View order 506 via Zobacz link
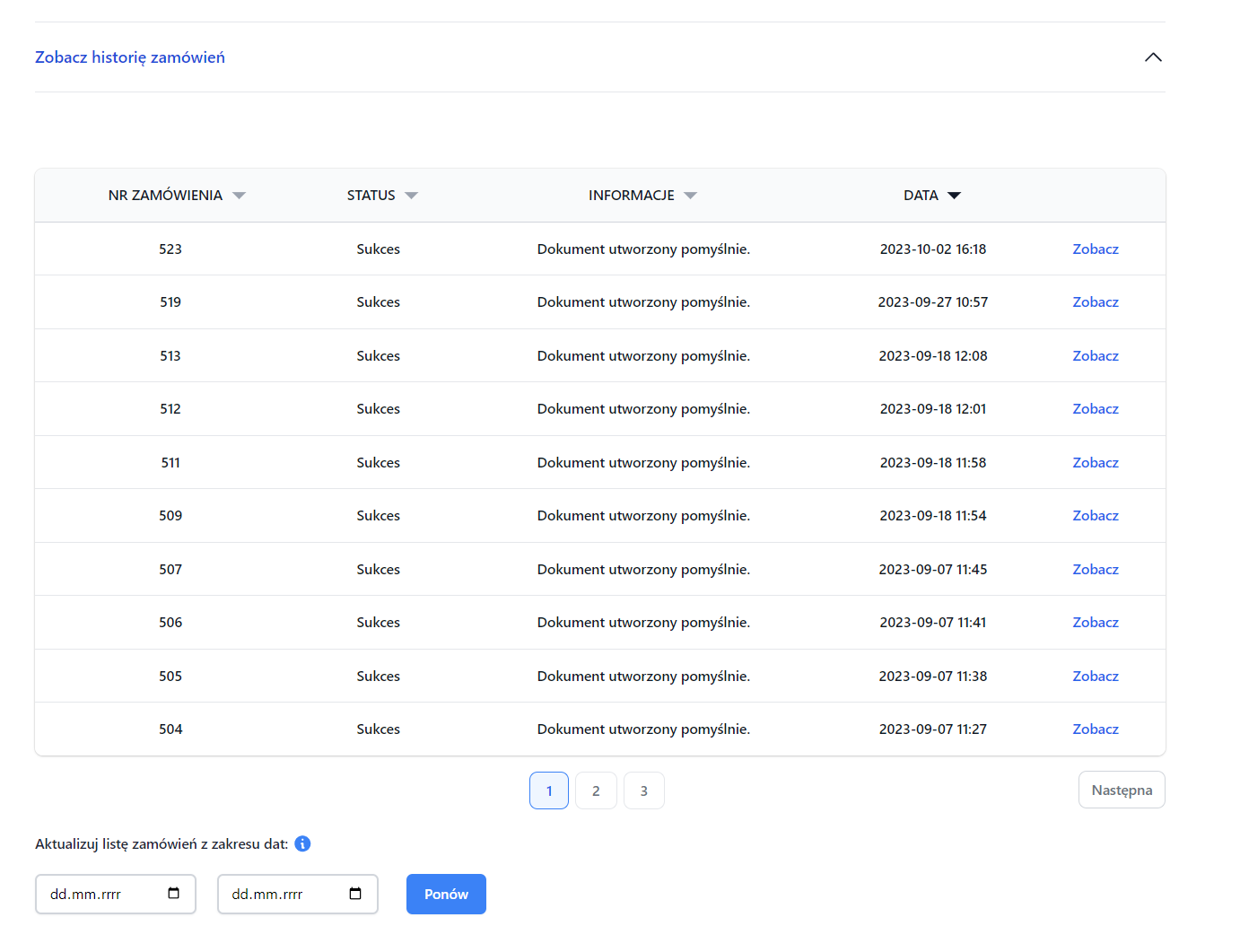The width and height of the screenshot is (1240, 952). (x=1096, y=623)
